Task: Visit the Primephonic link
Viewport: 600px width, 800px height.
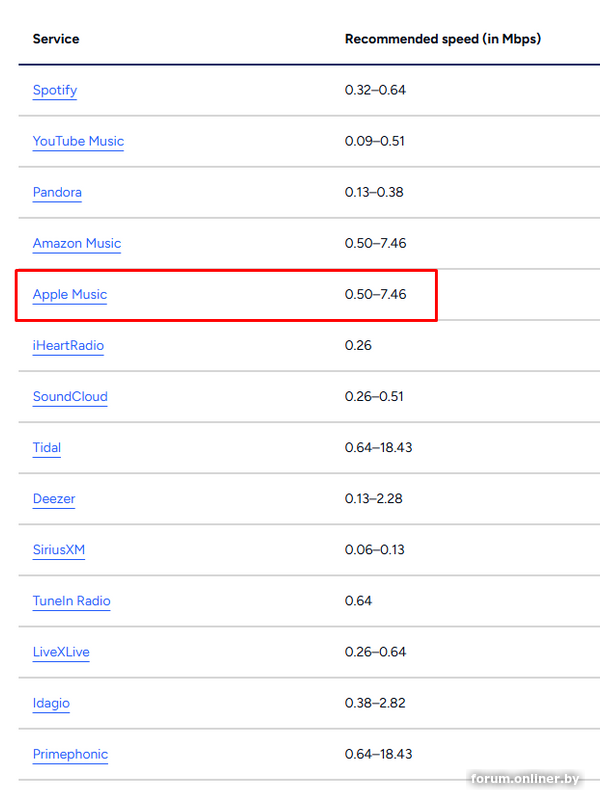Action: 70,754
